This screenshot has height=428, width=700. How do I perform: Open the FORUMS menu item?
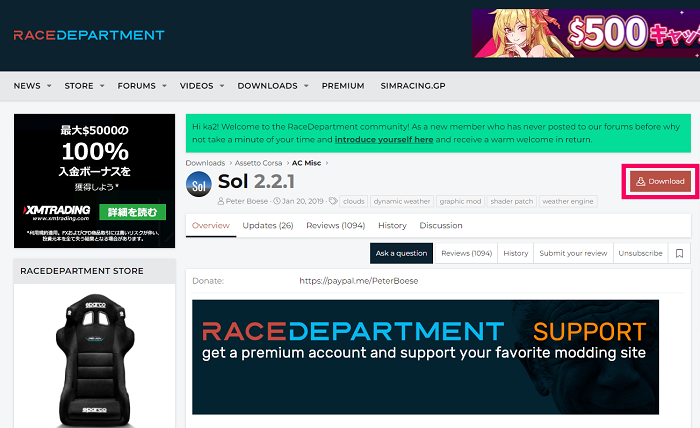coord(137,86)
